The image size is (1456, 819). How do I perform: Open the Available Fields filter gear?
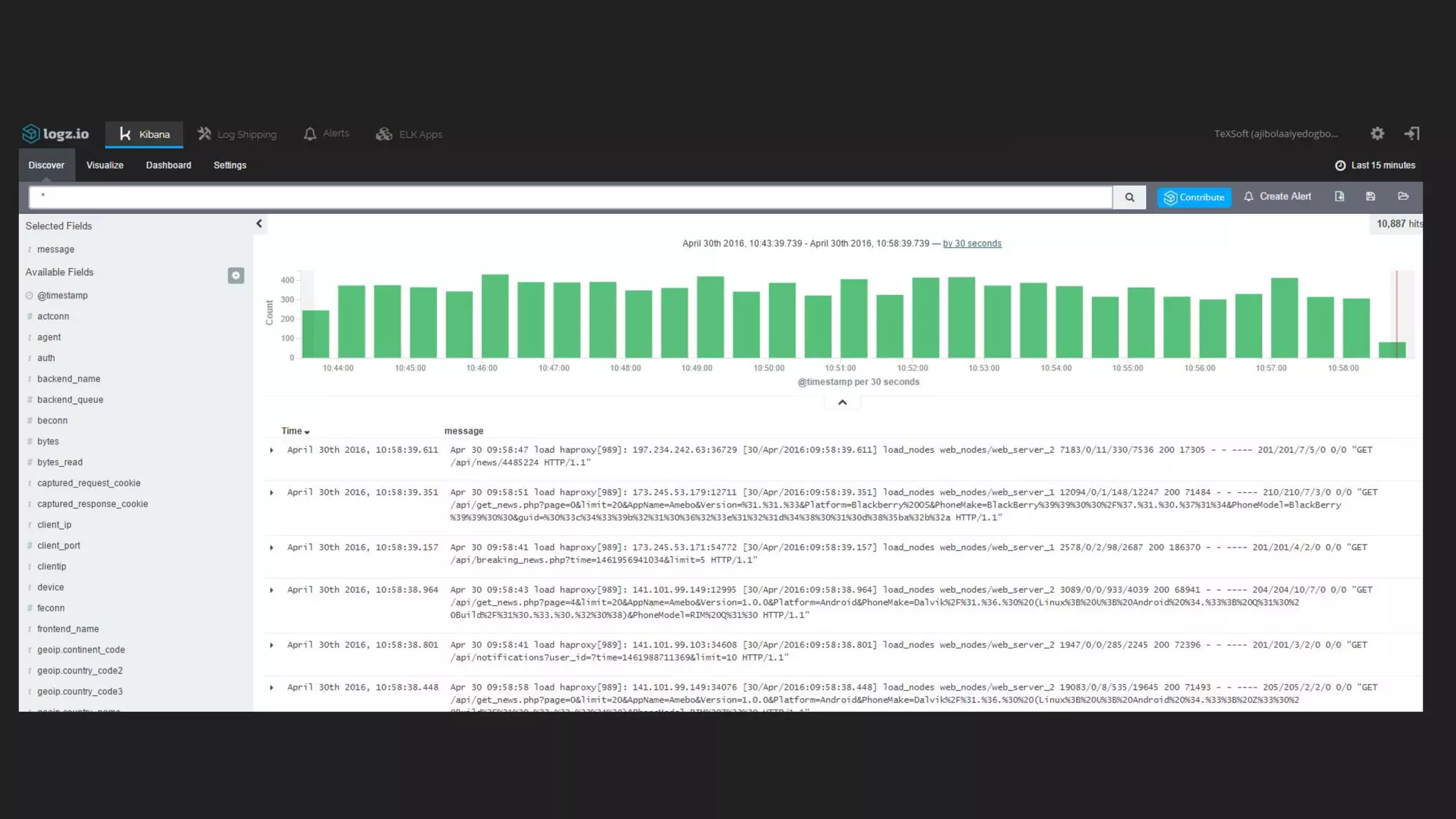point(236,275)
